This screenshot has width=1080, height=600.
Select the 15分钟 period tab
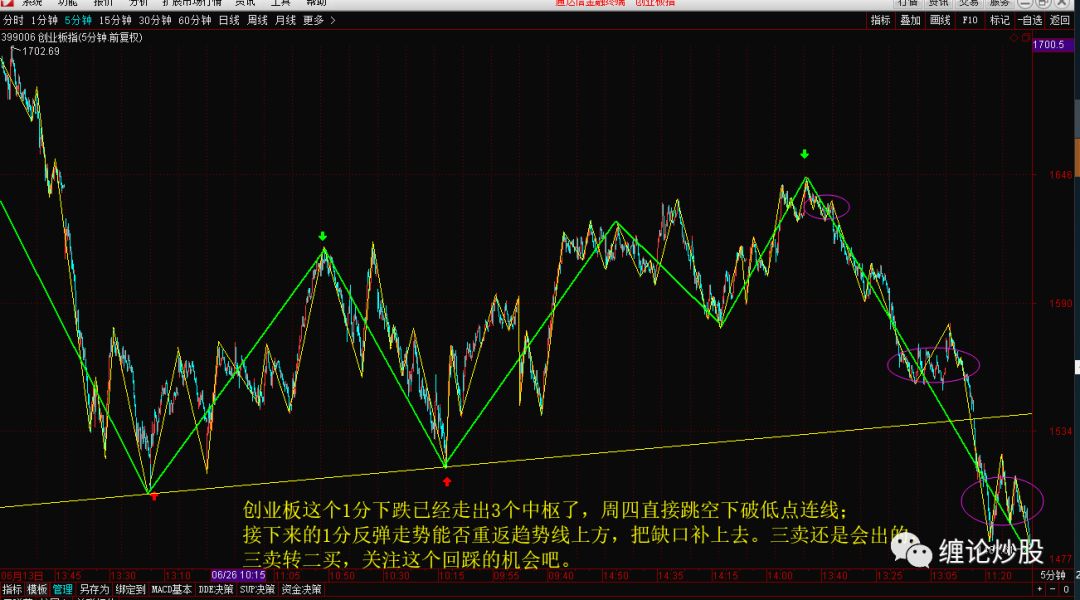click(x=115, y=21)
